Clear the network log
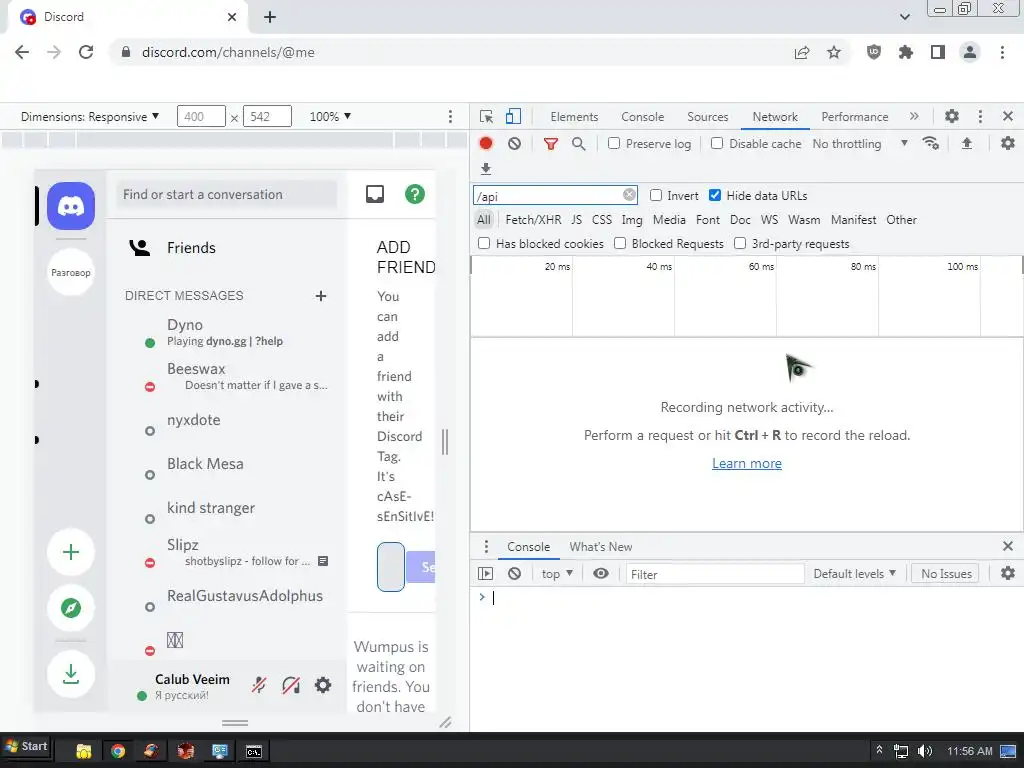Screen dimensions: 1024x768 click(515, 144)
